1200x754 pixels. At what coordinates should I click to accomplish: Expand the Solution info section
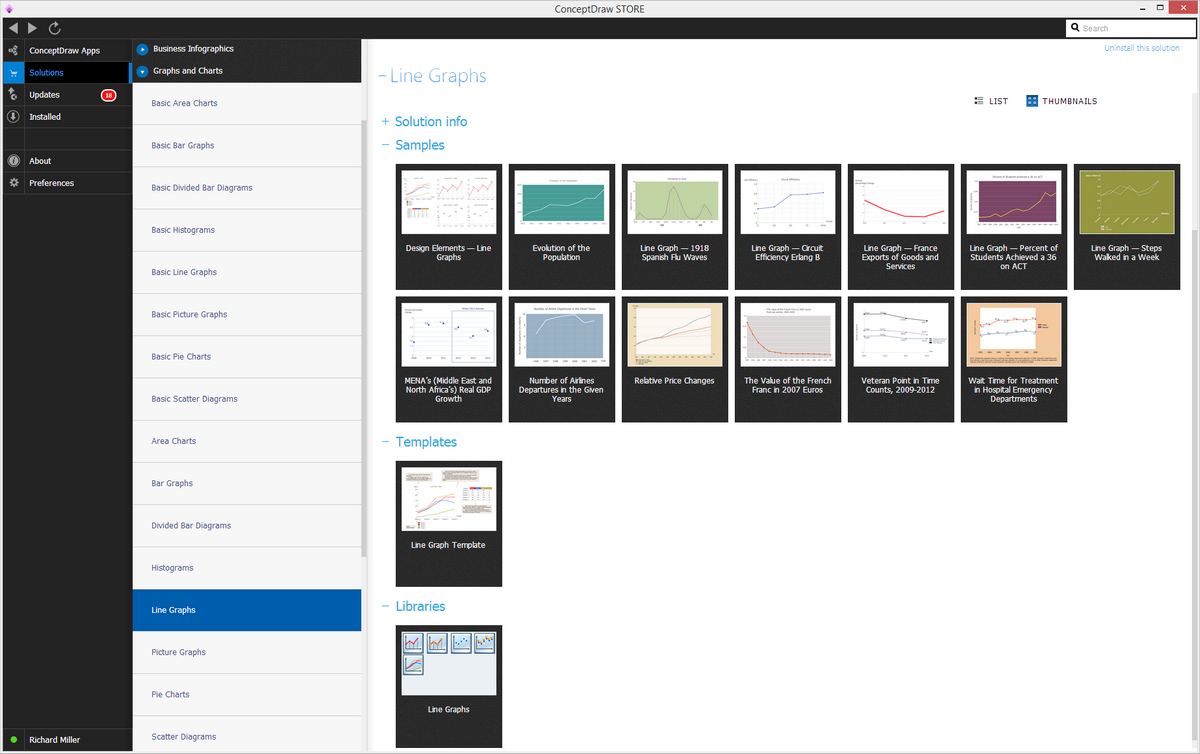tap(385, 122)
